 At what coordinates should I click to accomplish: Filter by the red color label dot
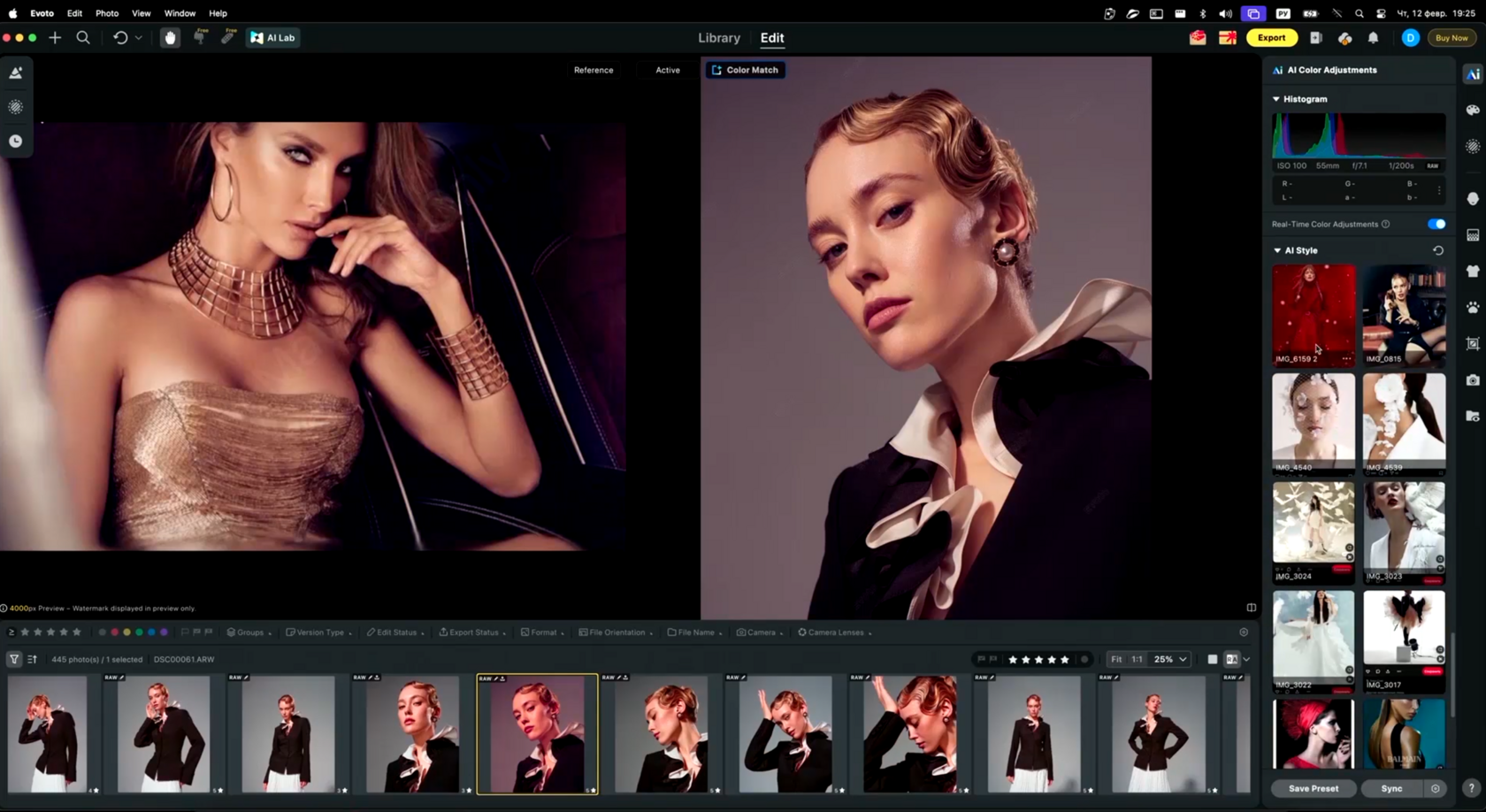(x=114, y=632)
